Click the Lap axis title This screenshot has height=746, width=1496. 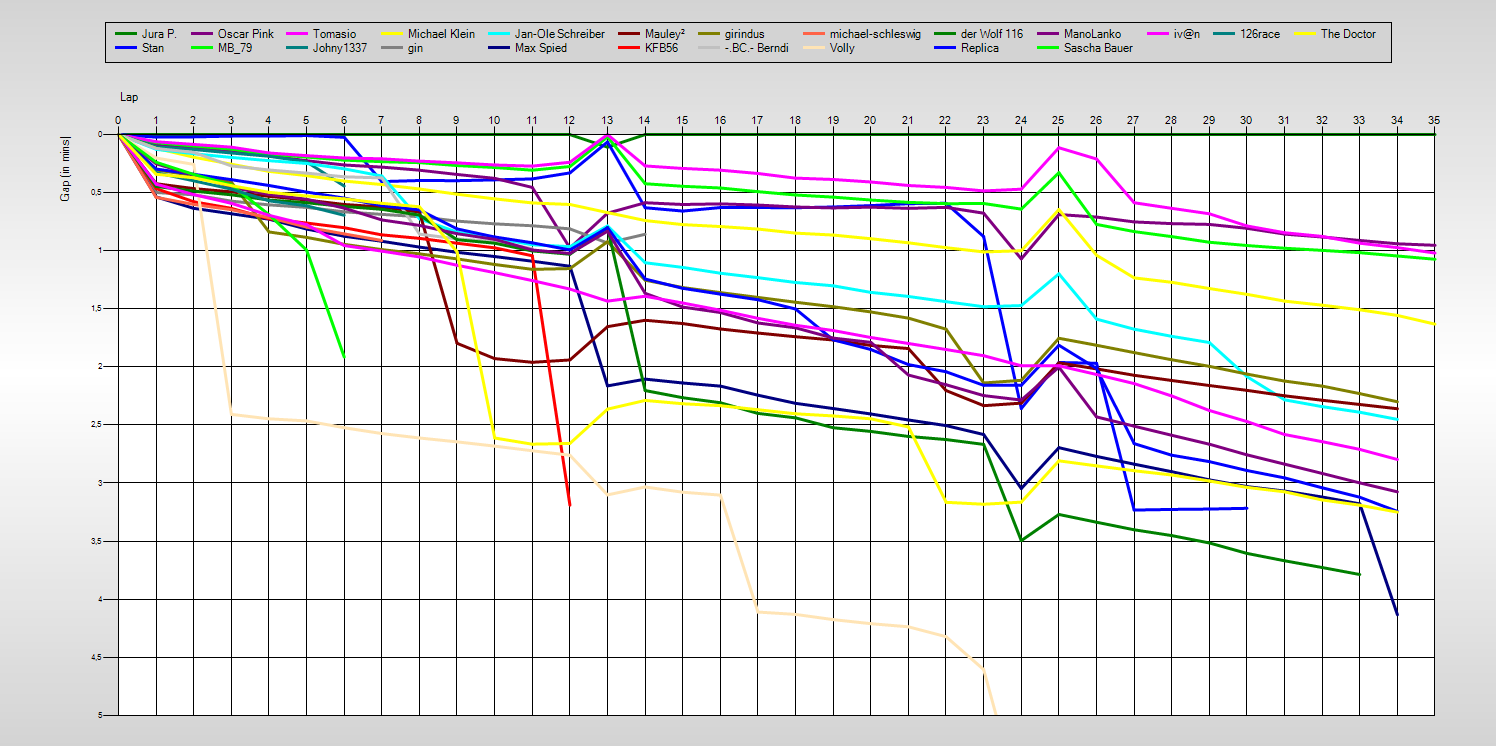(x=129, y=97)
